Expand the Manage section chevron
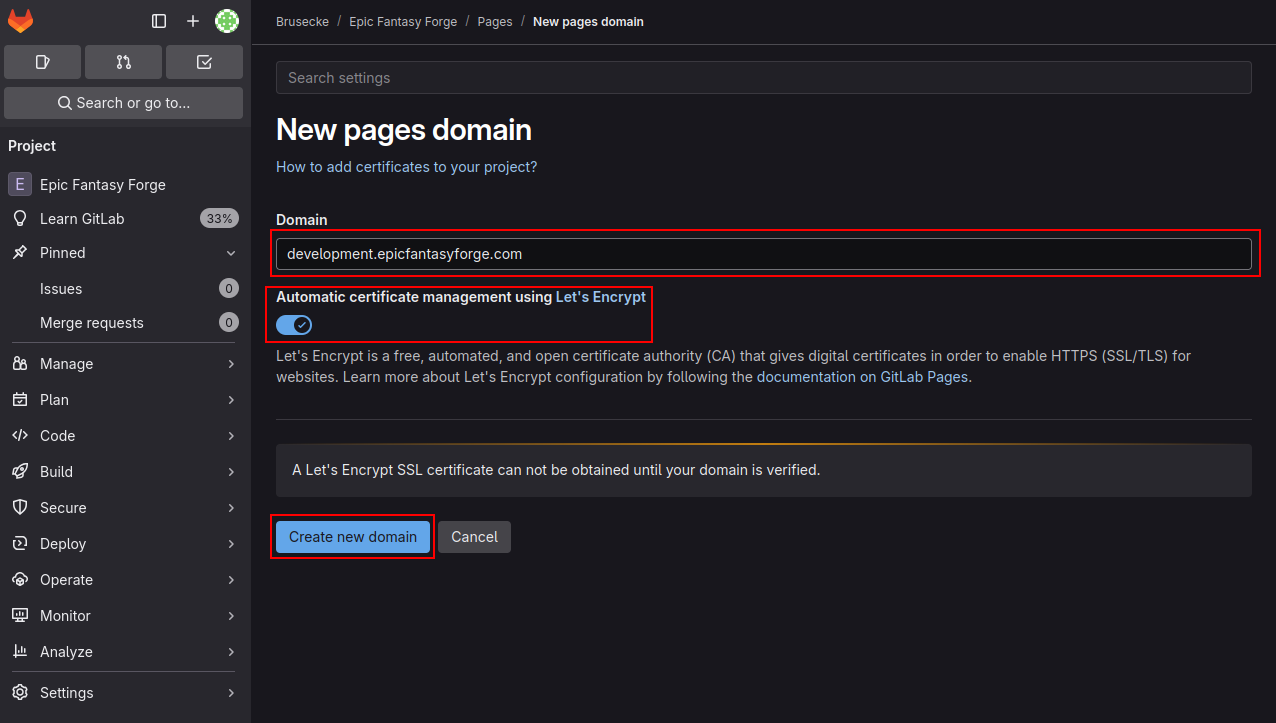Screen dimensions: 1276x723 click(x=231, y=364)
